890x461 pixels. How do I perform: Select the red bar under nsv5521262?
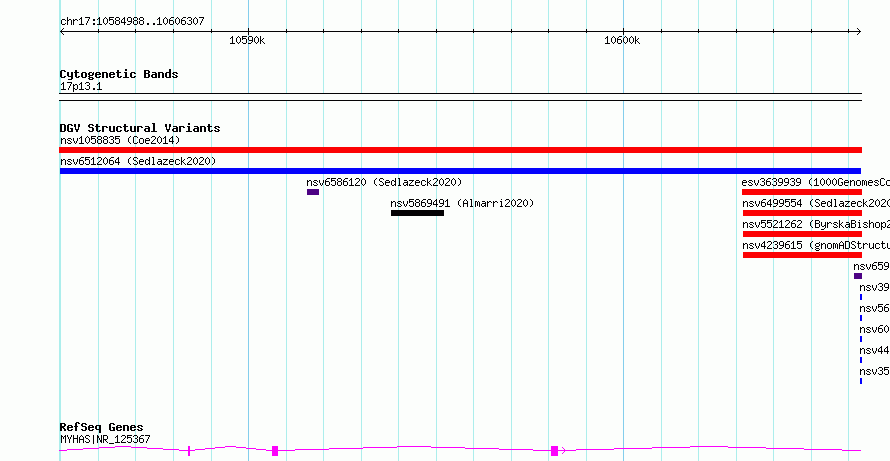pos(802,234)
